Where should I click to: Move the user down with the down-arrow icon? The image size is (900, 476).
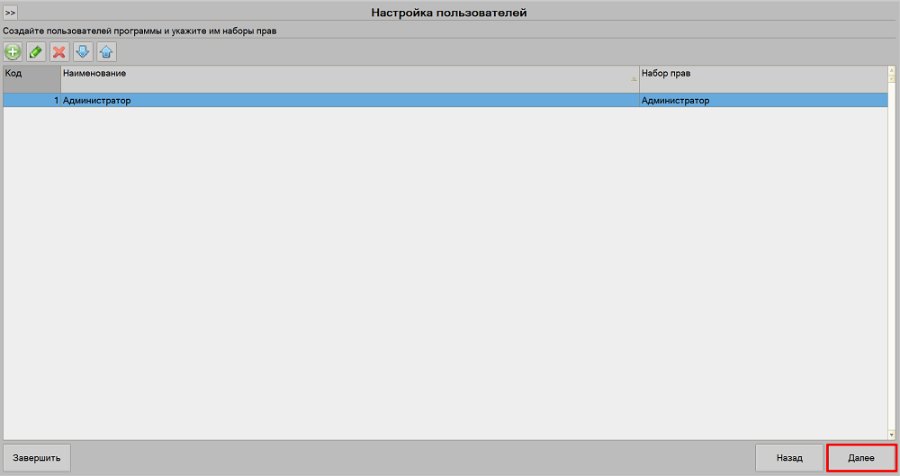(x=83, y=52)
